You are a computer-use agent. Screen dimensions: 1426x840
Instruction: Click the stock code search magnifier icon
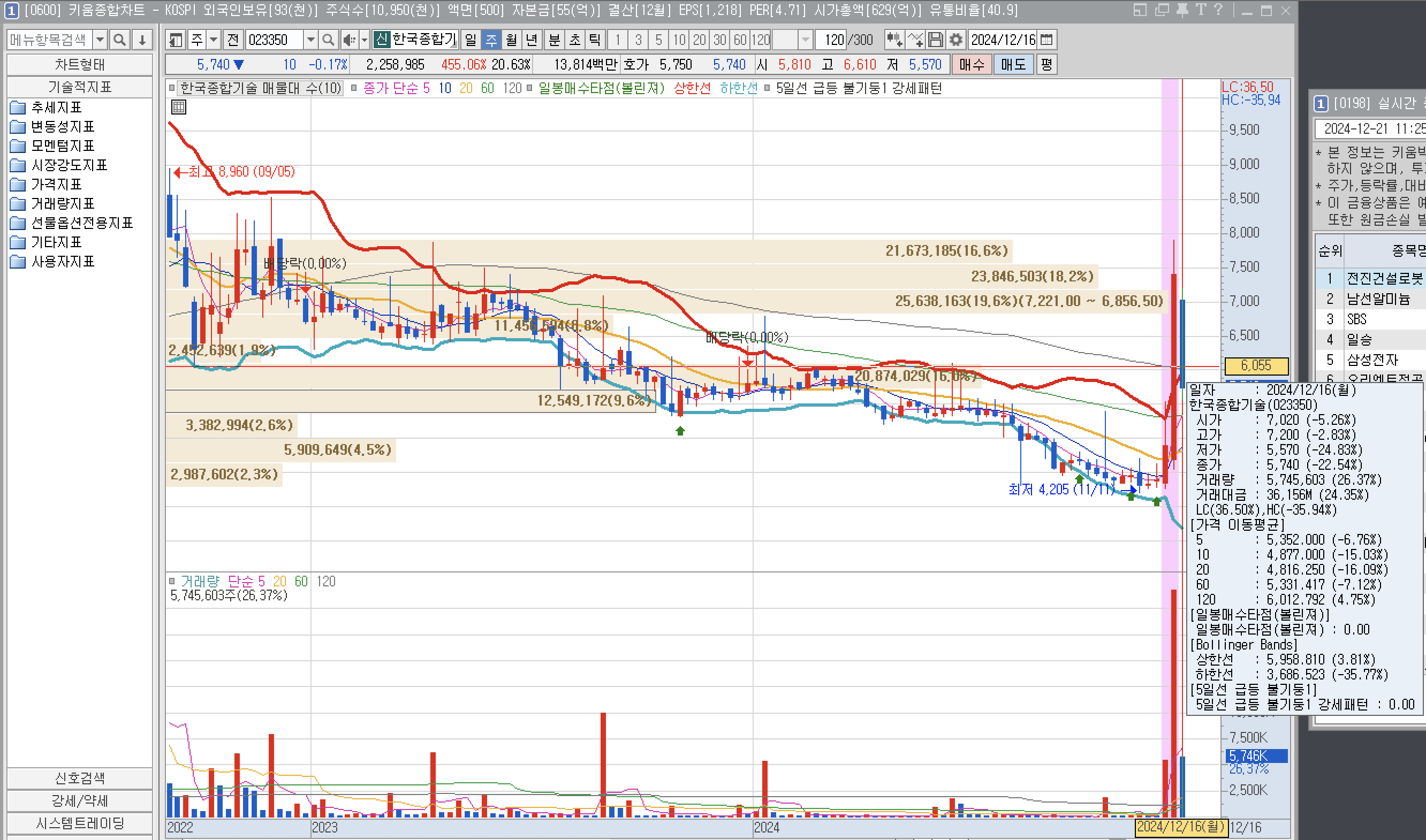(x=328, y=40)
